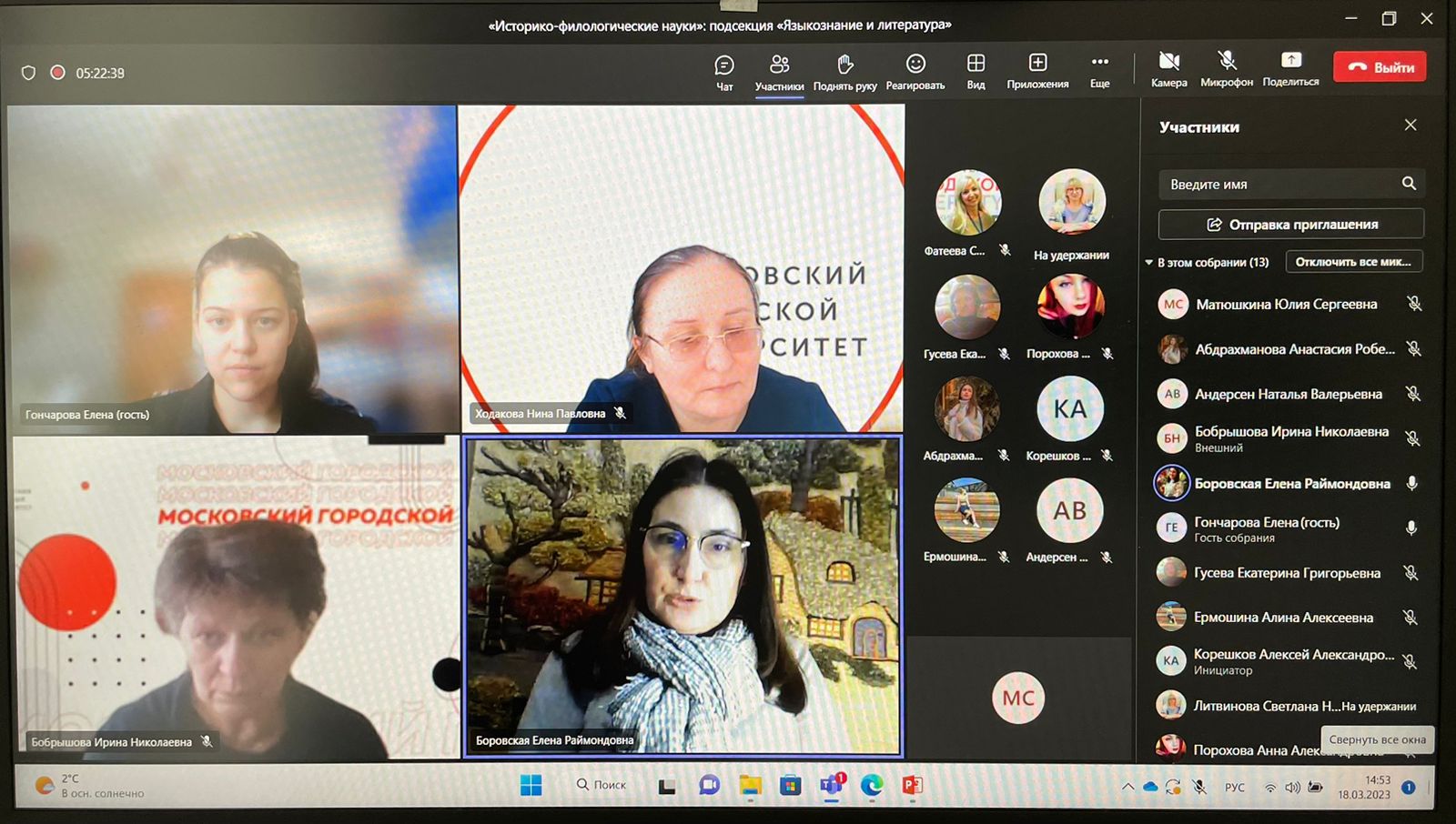Toggle microphone of Боровская Елена Раймондовна

(1411, 484)
